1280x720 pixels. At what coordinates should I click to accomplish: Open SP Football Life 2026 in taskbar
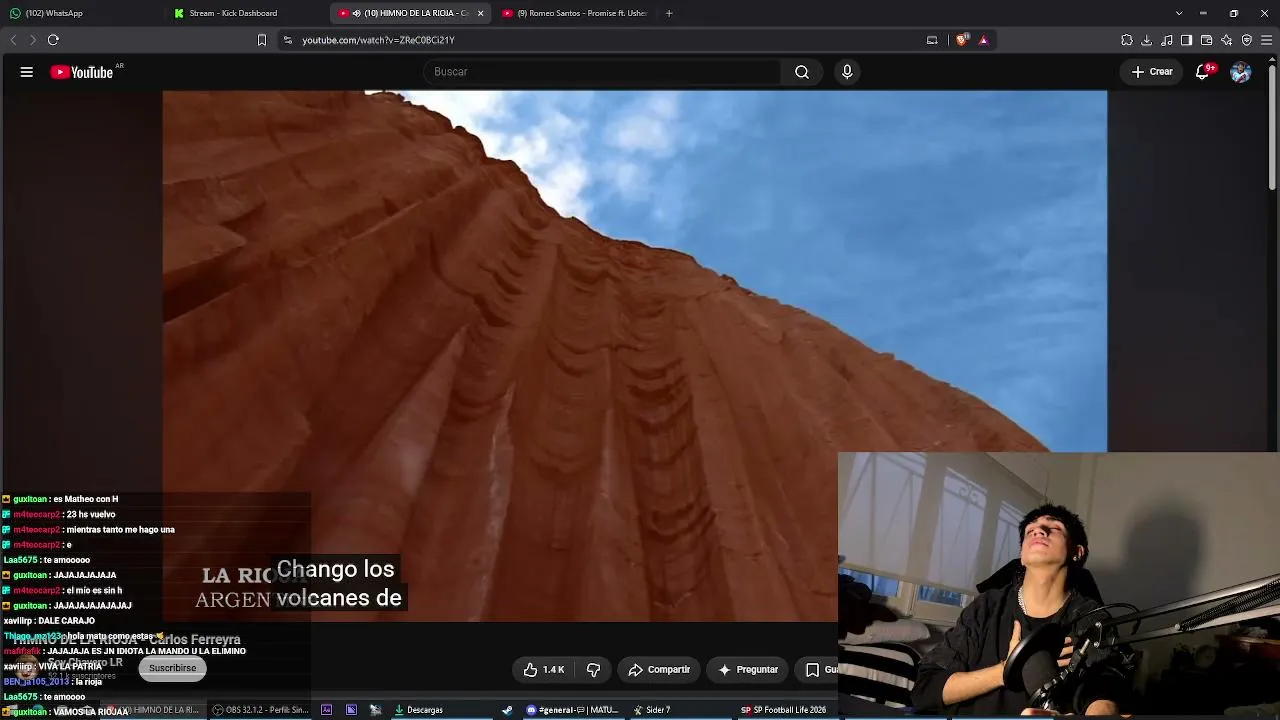click(784, 710)
